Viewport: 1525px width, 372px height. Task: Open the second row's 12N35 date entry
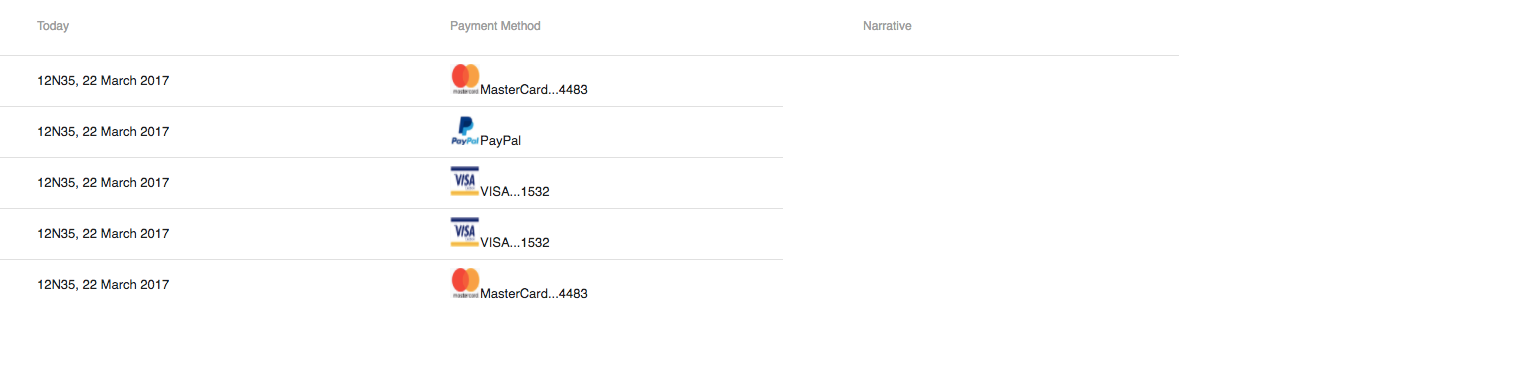click(x=103, y=132)
